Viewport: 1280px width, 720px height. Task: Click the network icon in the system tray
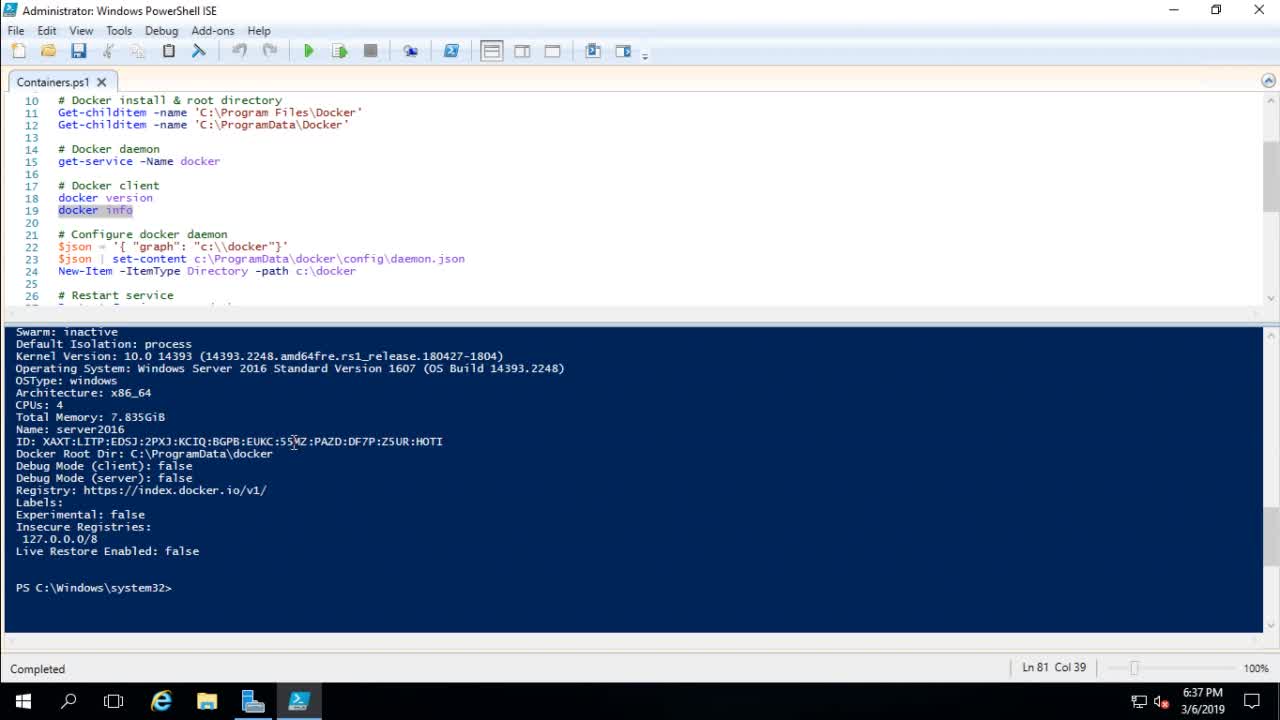[1139, 701]
